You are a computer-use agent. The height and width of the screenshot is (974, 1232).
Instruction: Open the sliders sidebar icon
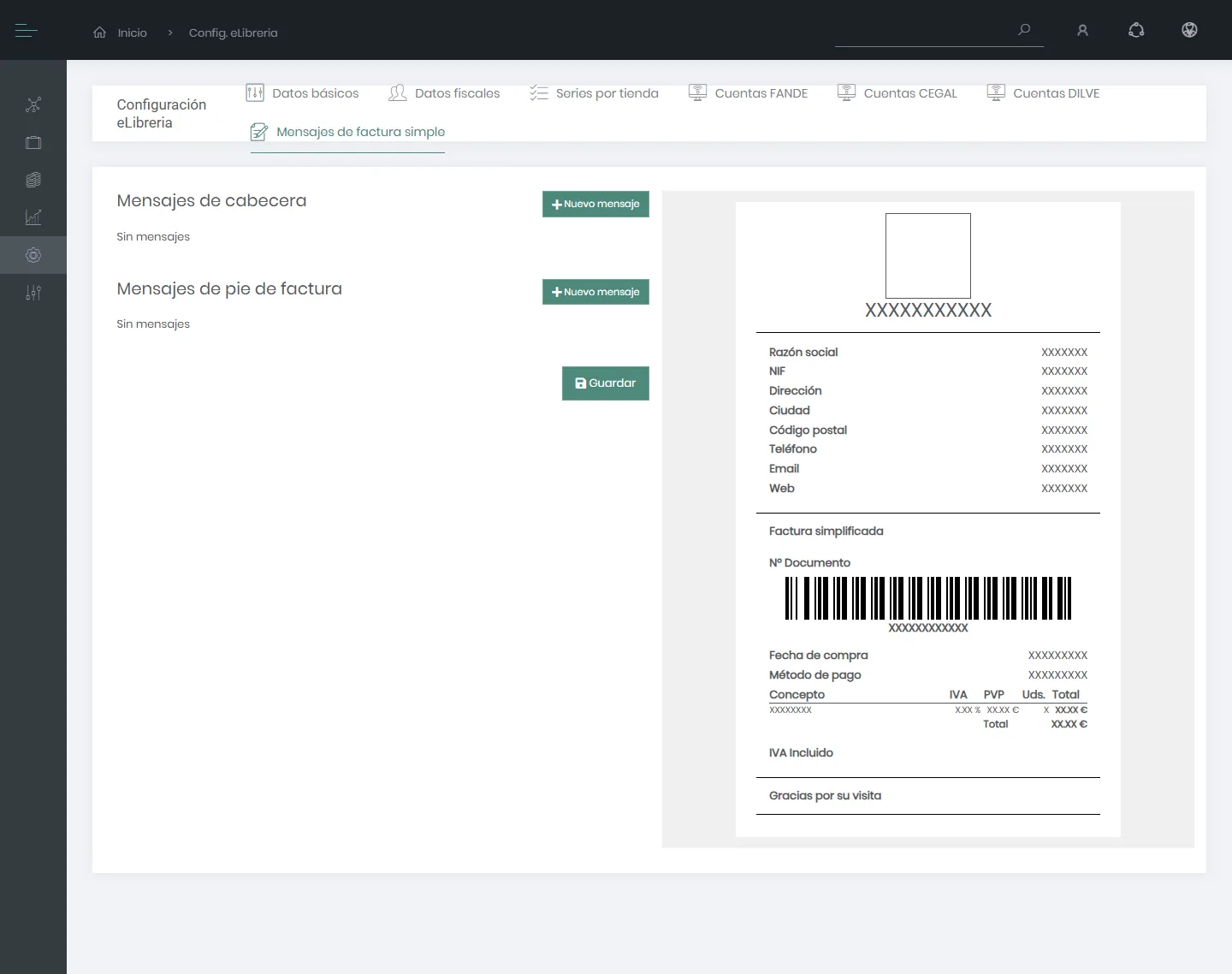[33, 293]
